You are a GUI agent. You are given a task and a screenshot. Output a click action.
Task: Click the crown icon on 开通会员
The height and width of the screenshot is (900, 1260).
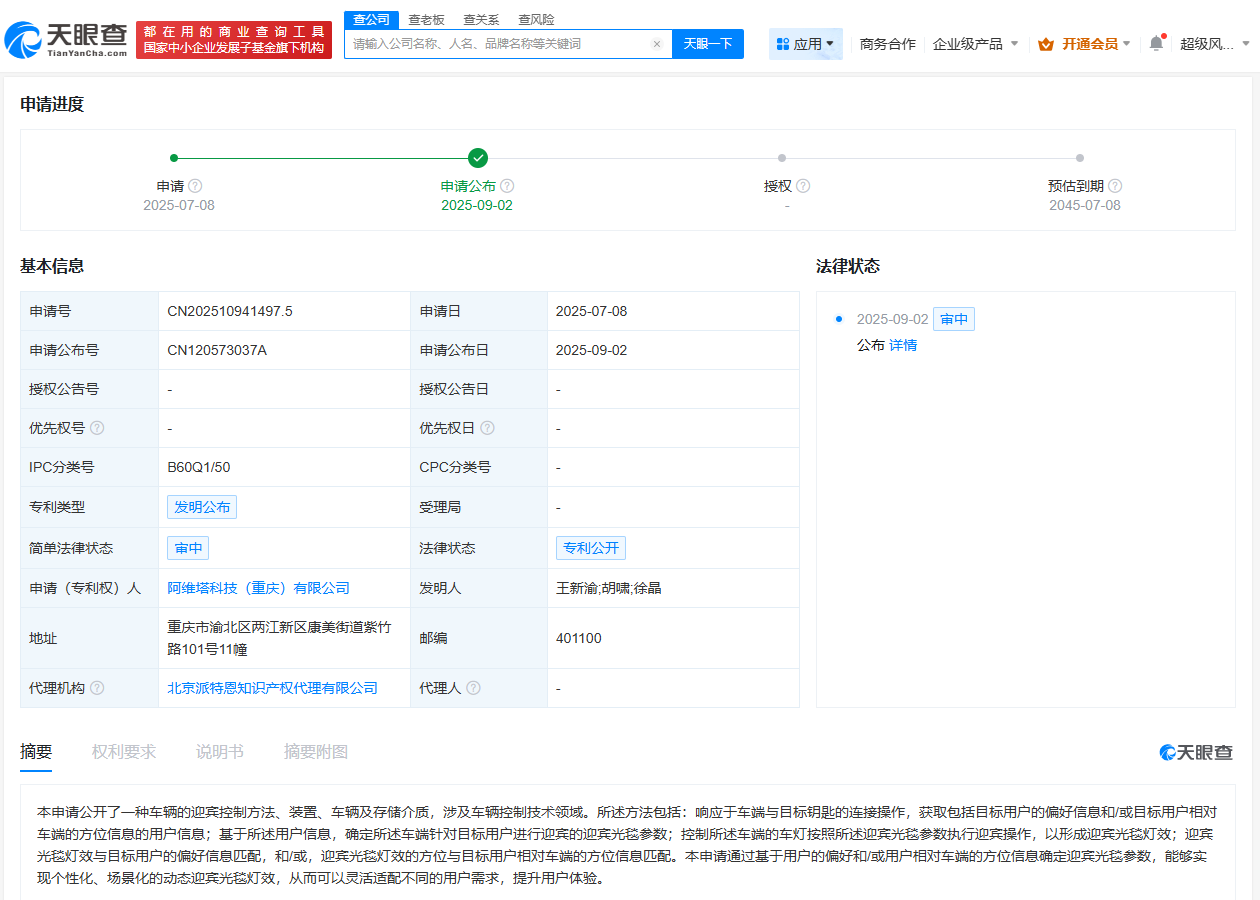[x=1046, y=44]
